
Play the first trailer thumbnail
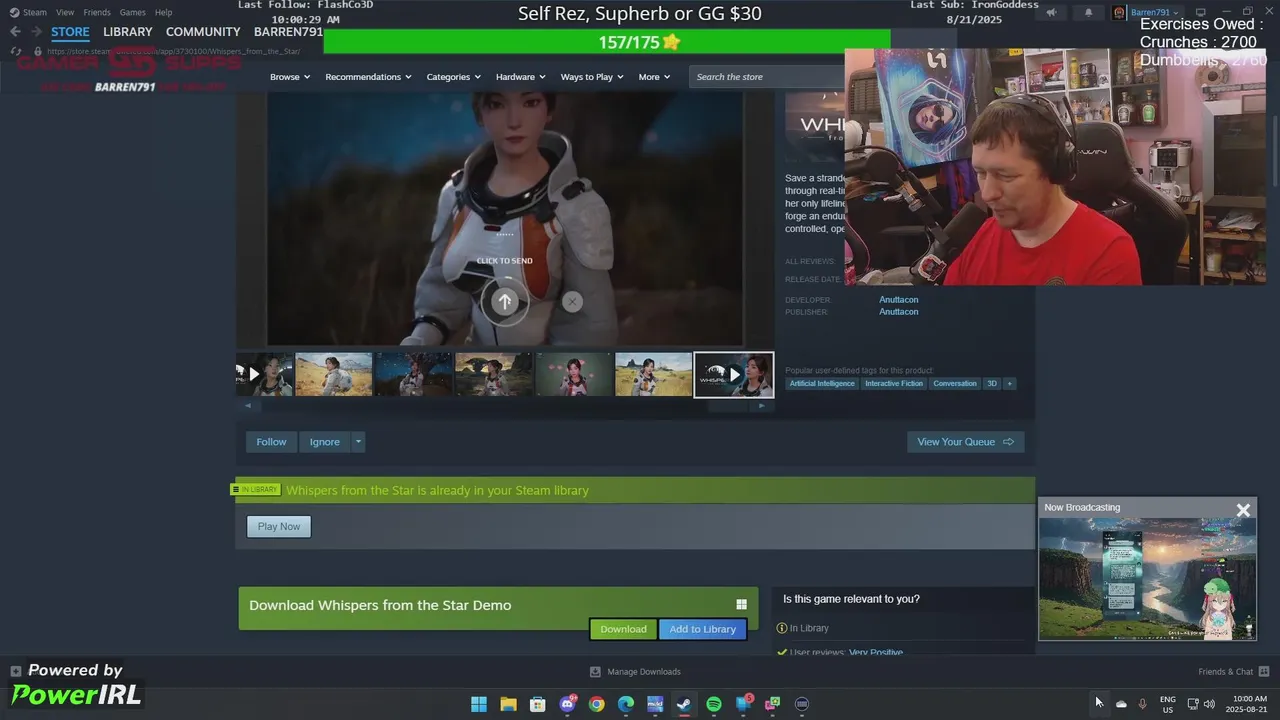(264, 374)
